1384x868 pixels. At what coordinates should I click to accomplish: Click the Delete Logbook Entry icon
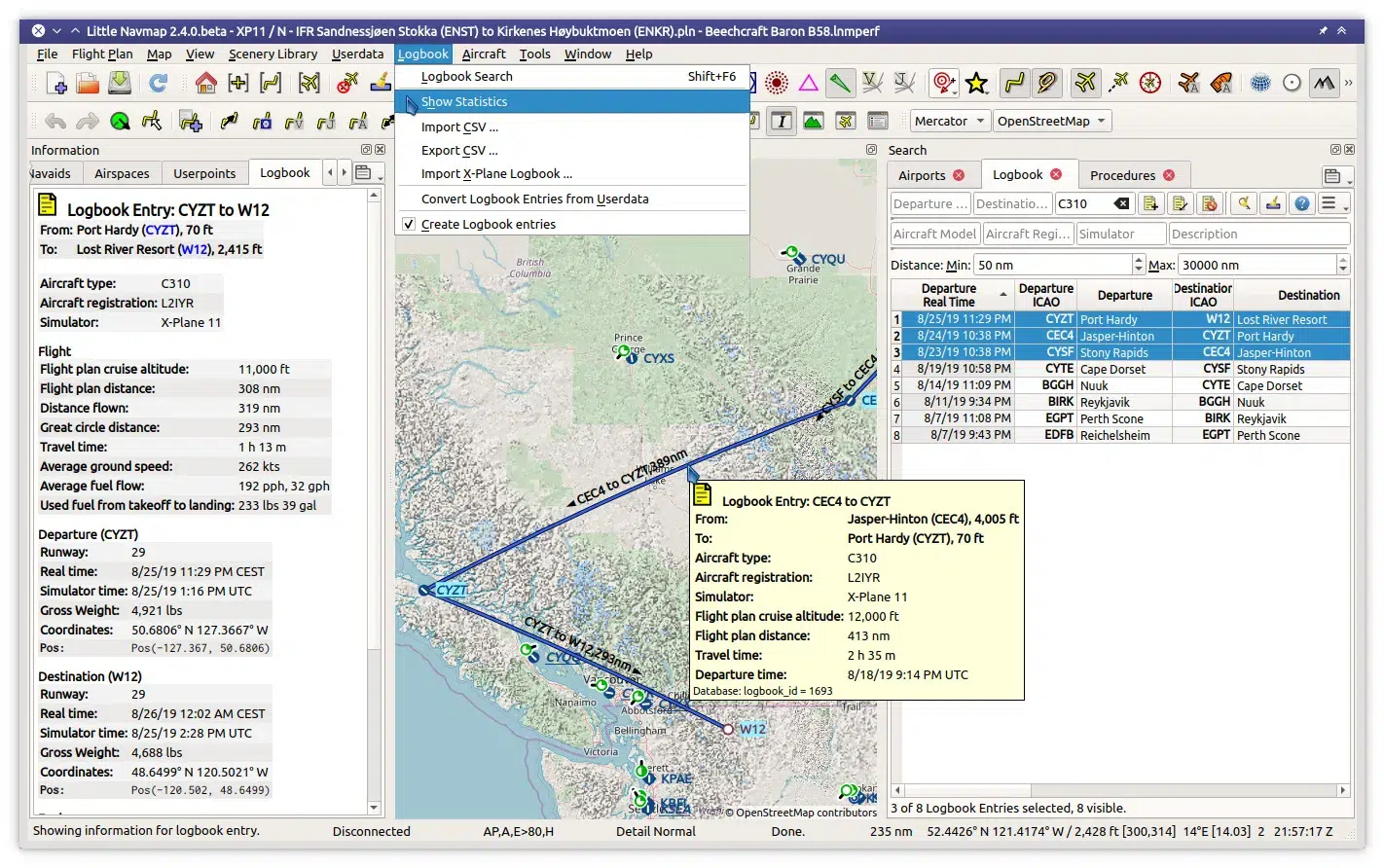1210,203
